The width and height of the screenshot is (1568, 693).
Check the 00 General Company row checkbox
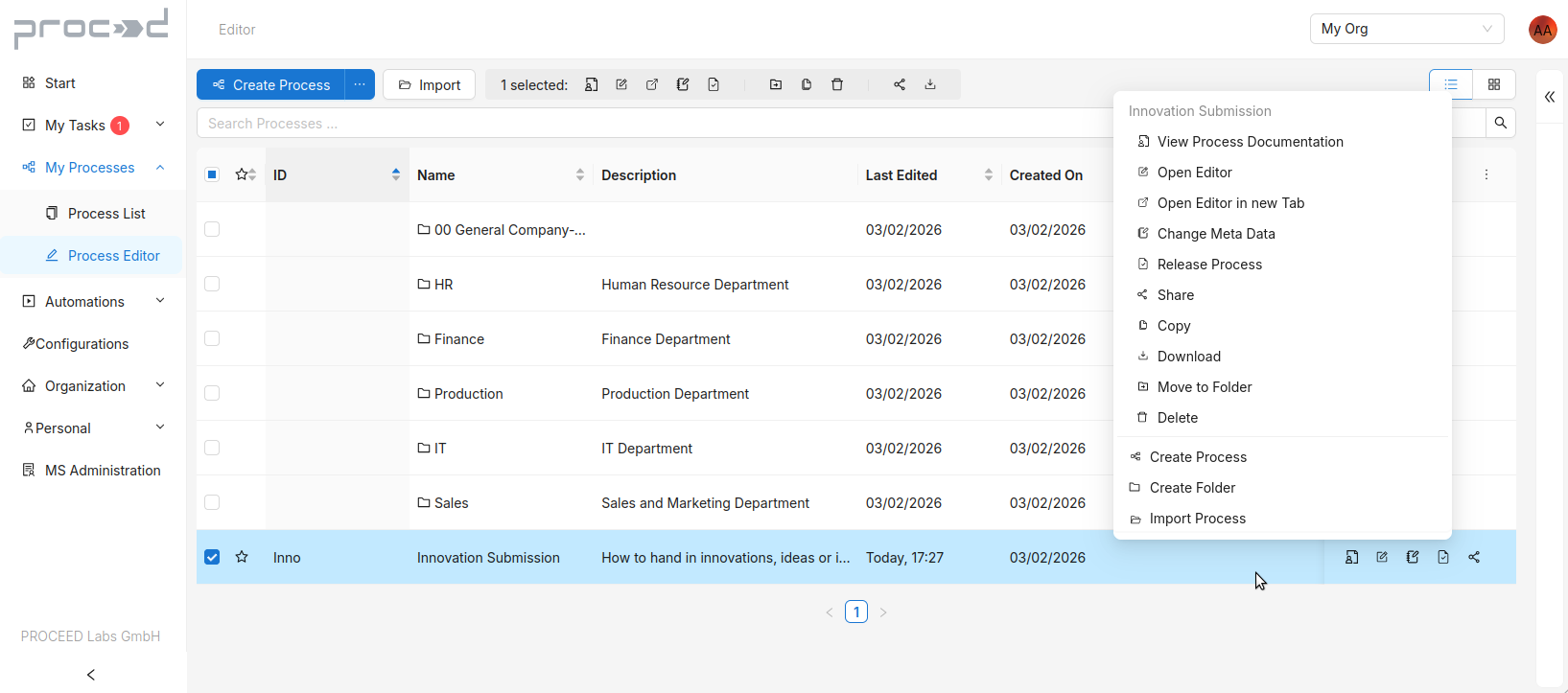212,229
